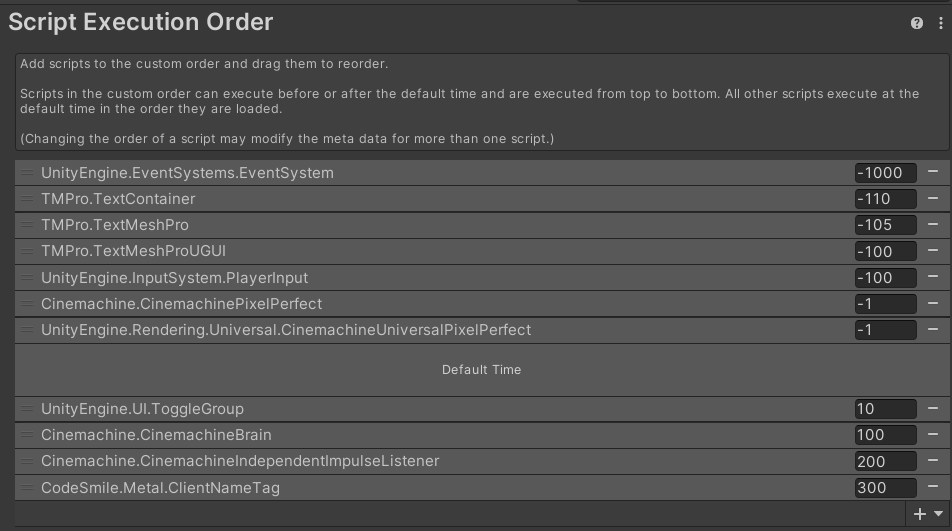Click the drag handle for PlayerInput row
Image resolution: width=952 pixels, height=531 pixels.
pos(27,278)
